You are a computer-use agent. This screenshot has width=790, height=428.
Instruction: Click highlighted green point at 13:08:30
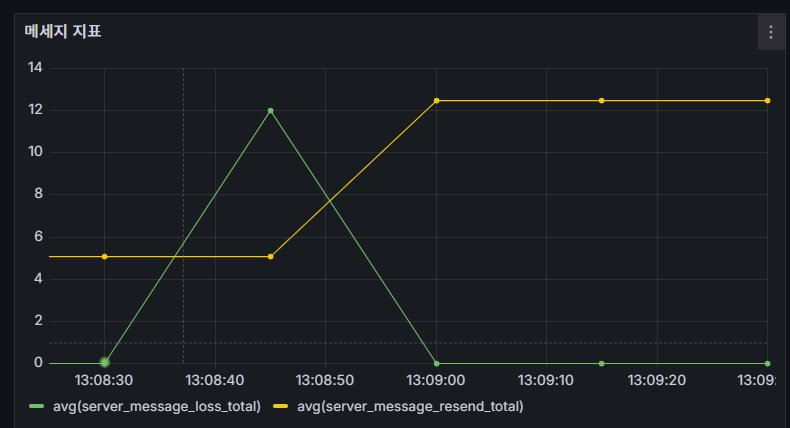[104, 362]
